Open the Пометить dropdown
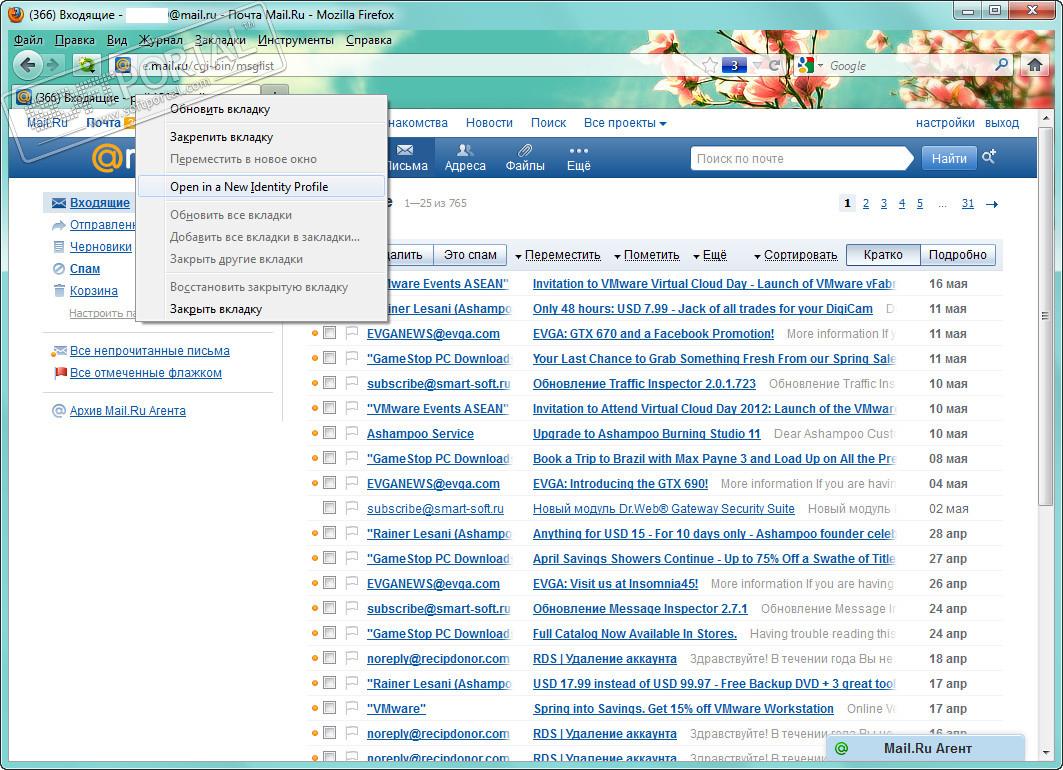Image resolution: width=1063 pixels, height=770 pixels. 647,255
